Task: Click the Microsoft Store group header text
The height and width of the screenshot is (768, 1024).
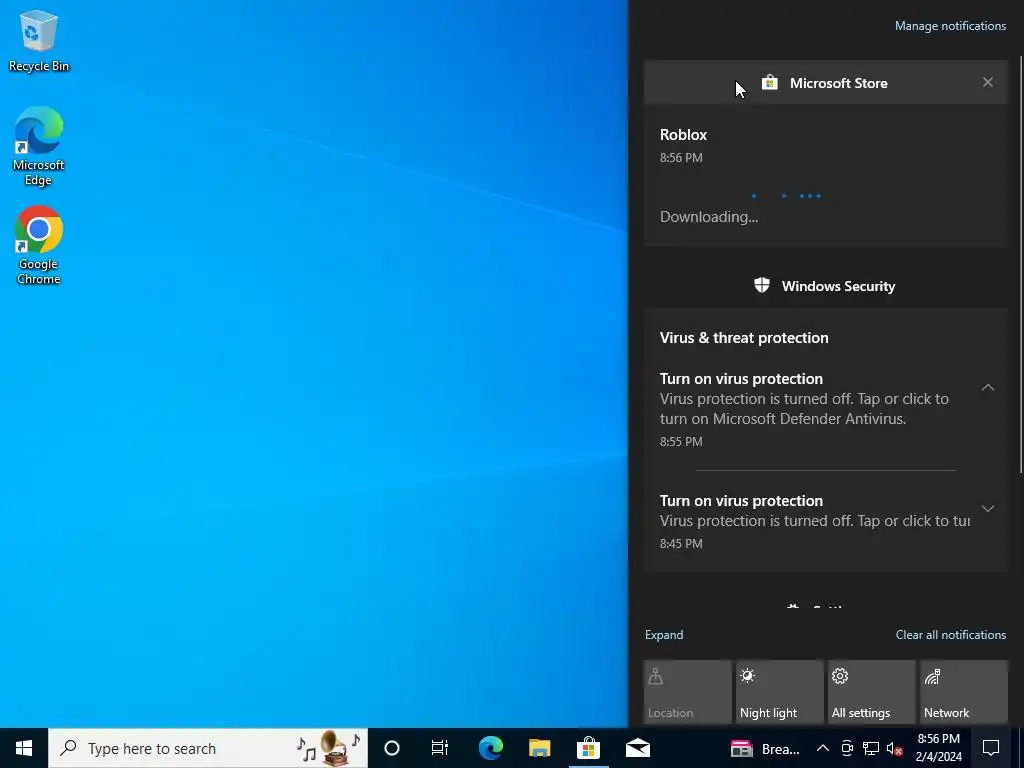Action: (839, 83)
